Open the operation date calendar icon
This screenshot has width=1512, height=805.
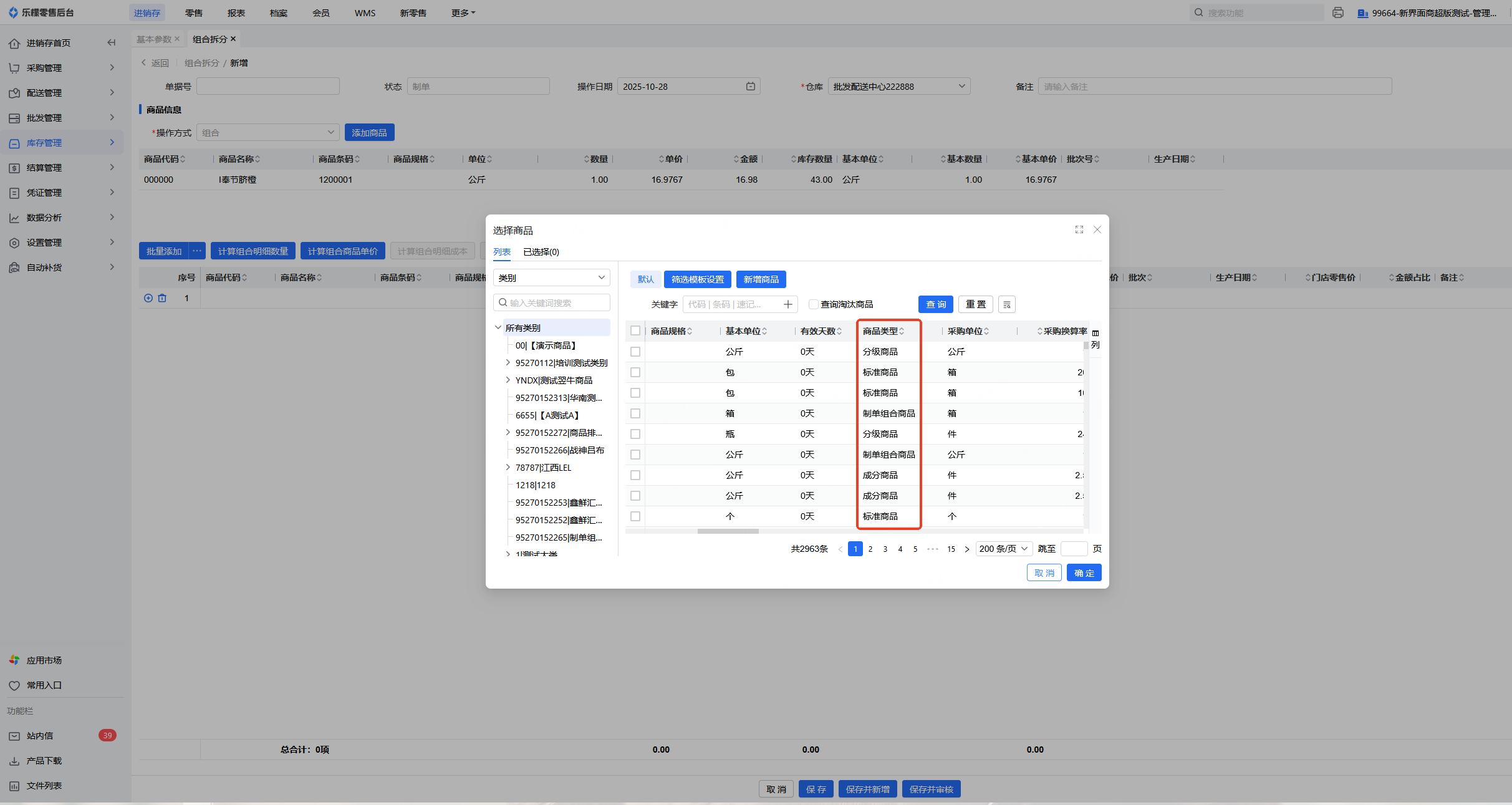[751, 87]
